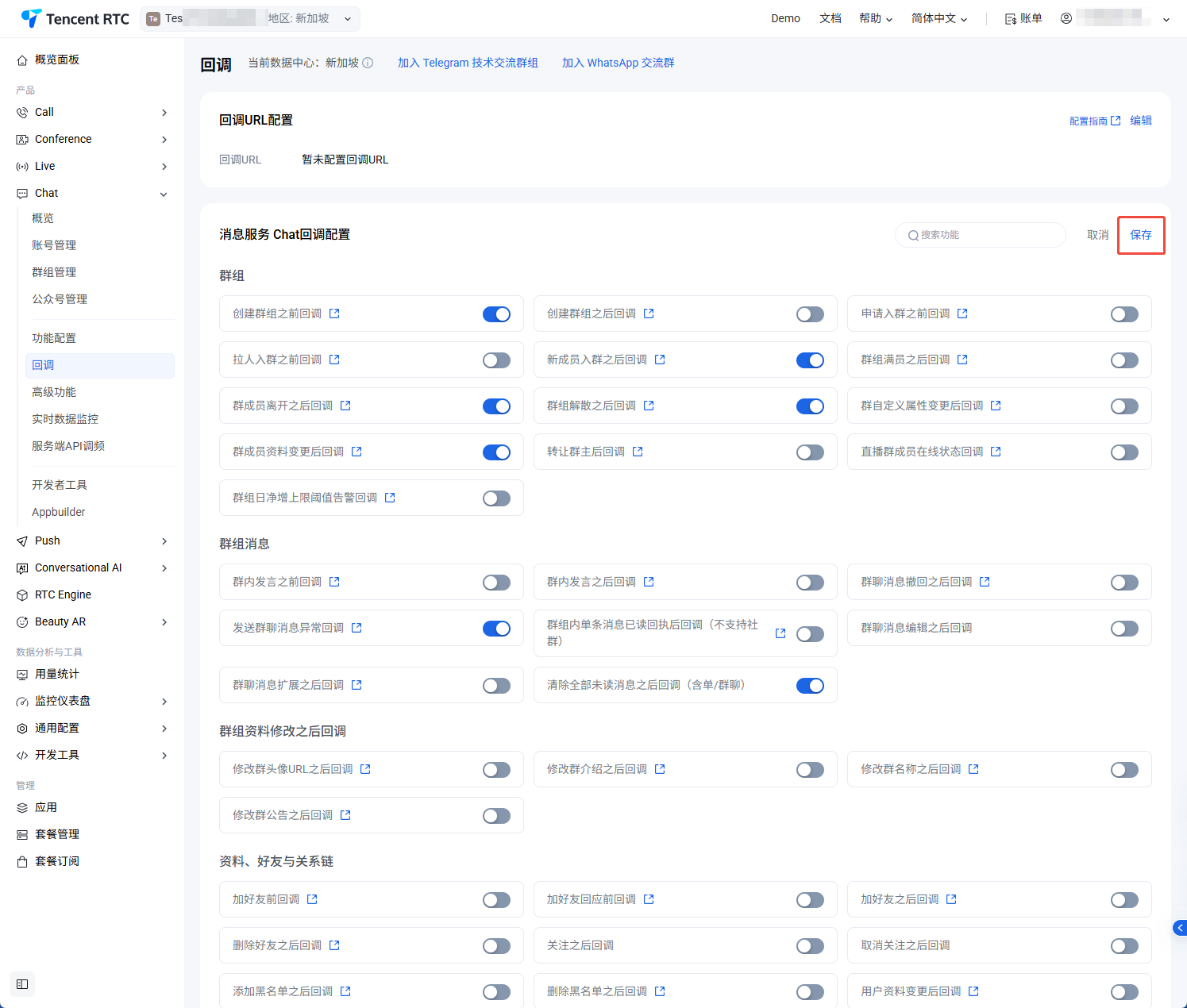The width and height of the screenshot is (1187, 1008).
Task: Open doc link for 群内发言之后回调
Action: 649,582
